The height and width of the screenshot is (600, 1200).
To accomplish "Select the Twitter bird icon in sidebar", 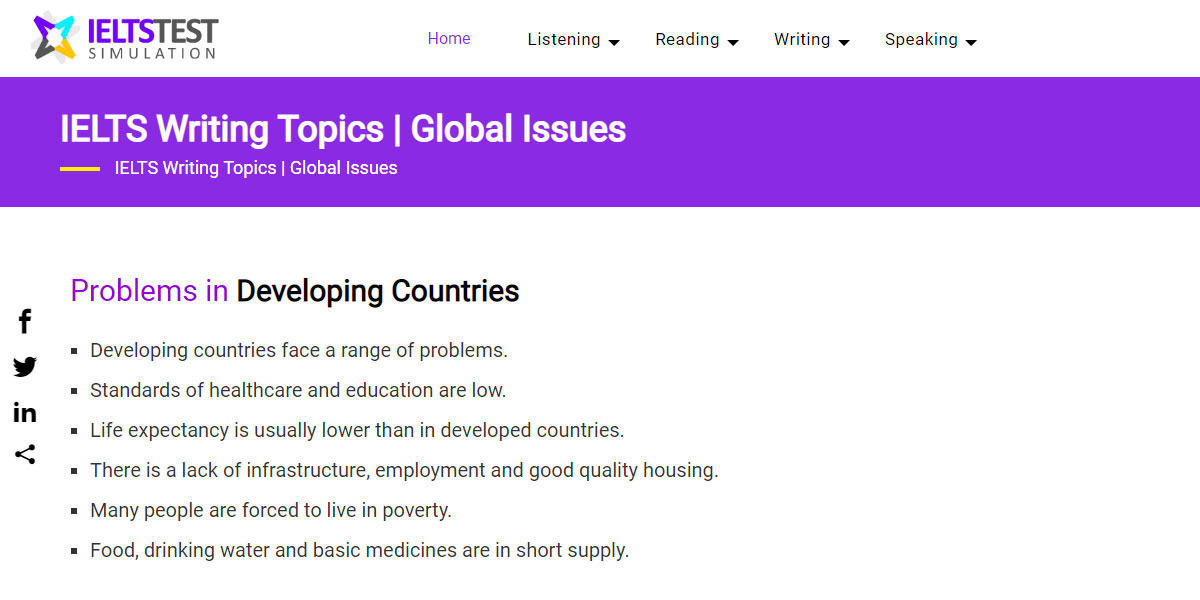I will pos(24,366).
